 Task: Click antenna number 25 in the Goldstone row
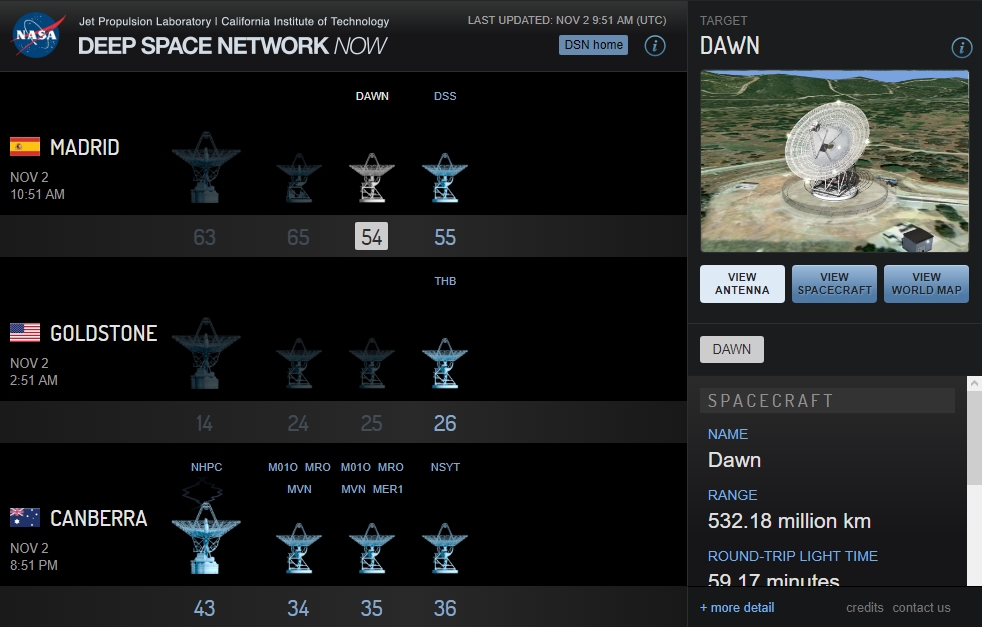tap(371, 423)
